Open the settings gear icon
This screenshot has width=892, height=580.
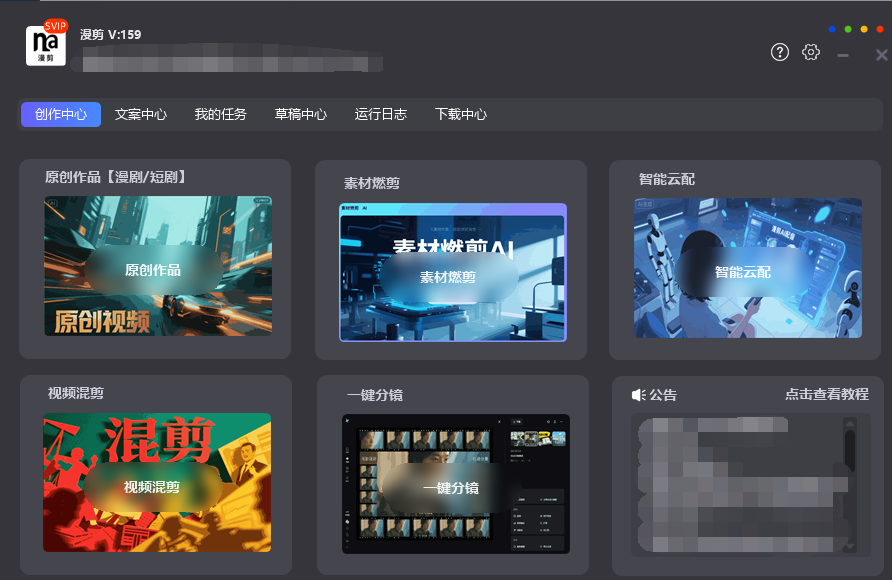[811, 52]
